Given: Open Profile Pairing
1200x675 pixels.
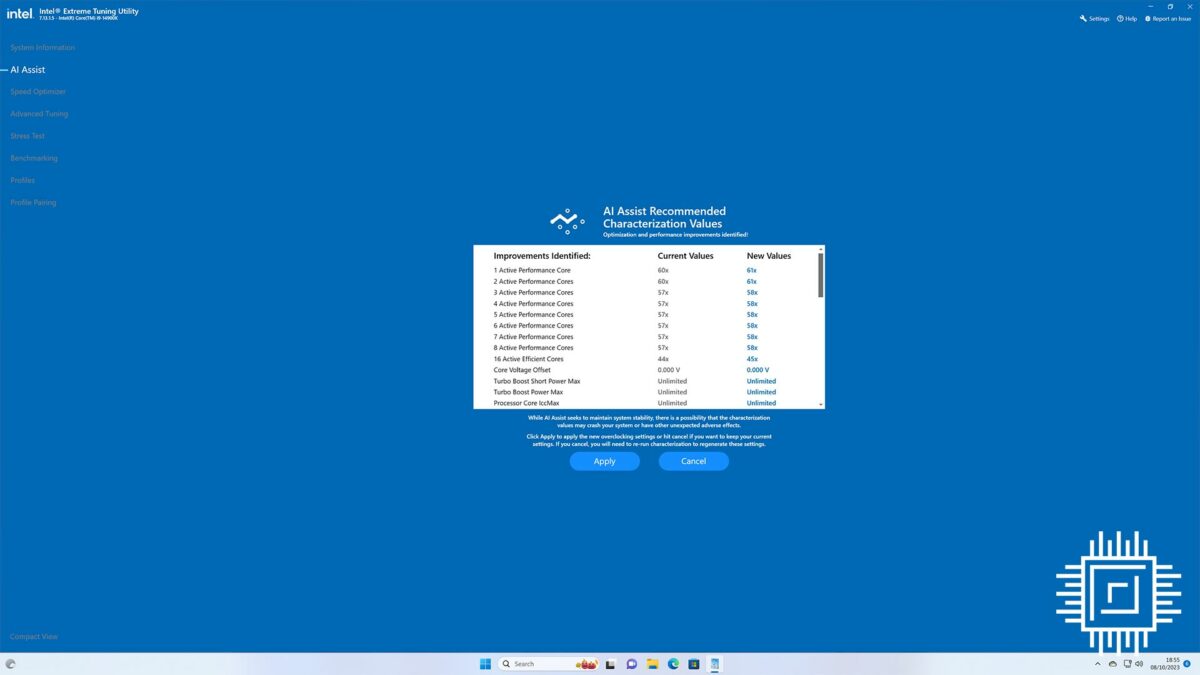Looking at the screenshot, I should [x=33, y=202].
